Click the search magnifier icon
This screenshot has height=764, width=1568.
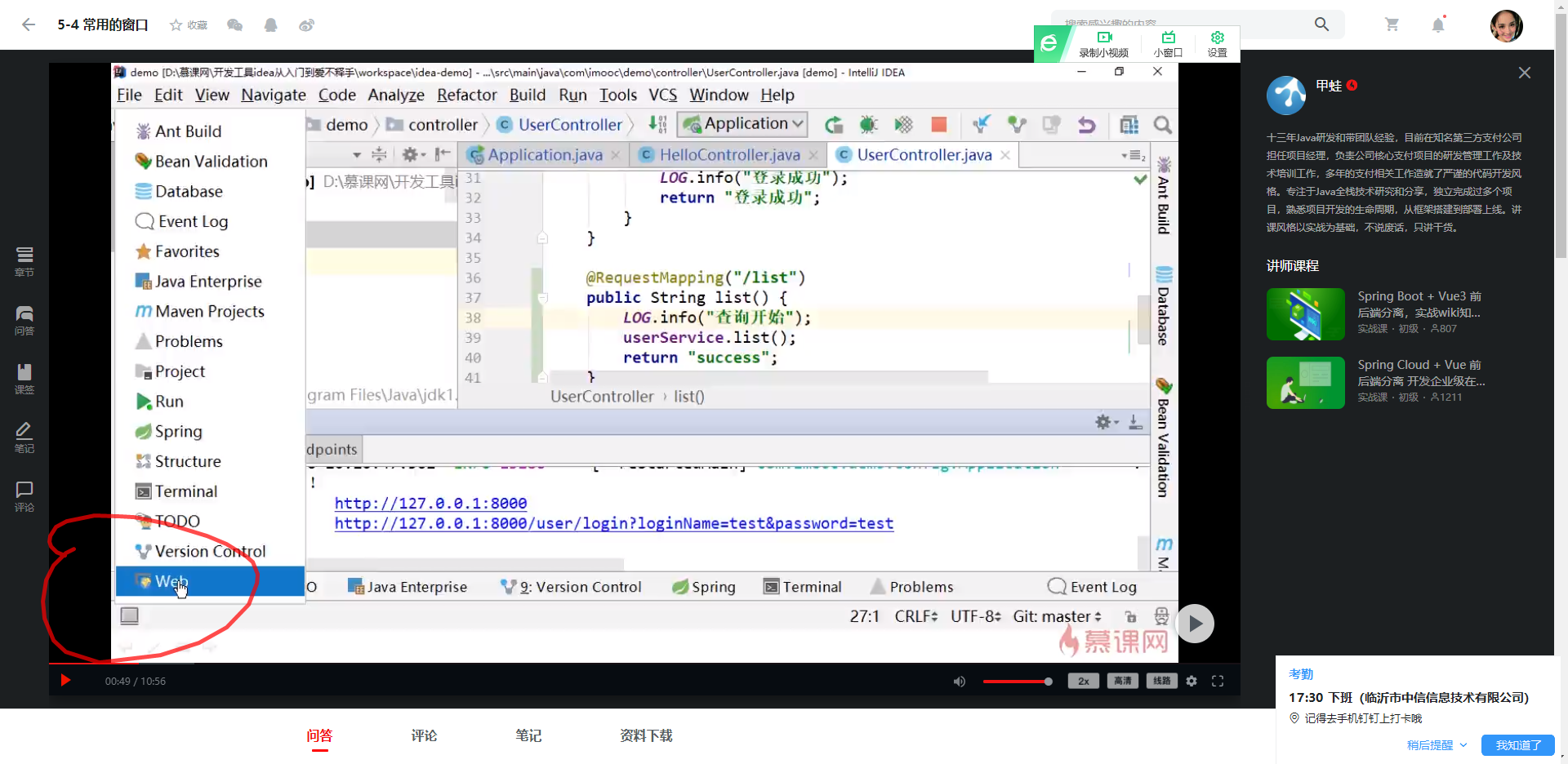pyautogui.click(x=1321, y=24)
